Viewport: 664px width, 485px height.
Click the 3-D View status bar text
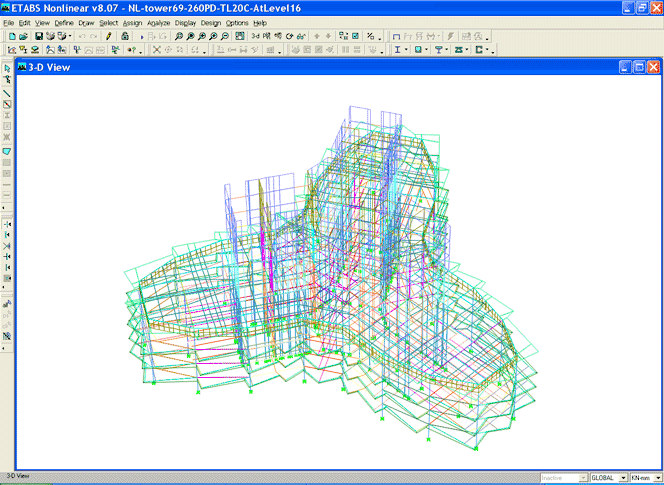18,476
